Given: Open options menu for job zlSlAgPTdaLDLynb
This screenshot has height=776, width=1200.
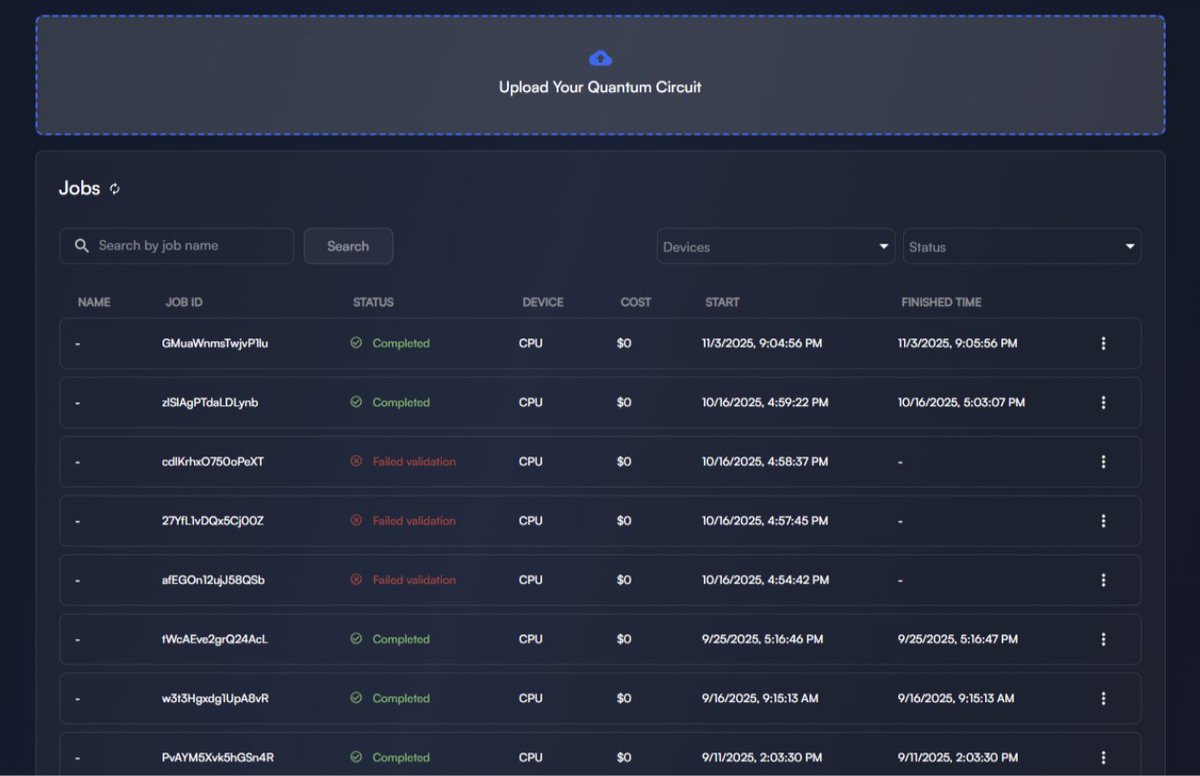Looking at the screenshot, I should pos(1103,402).
